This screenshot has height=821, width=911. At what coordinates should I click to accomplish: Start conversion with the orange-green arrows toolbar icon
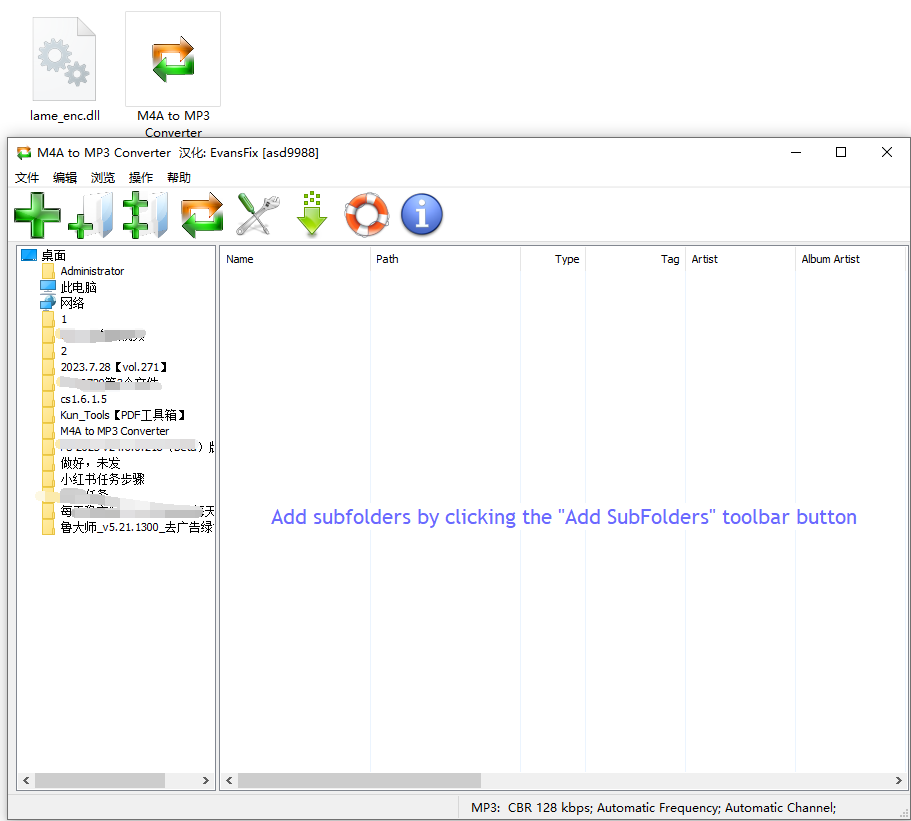click(x=202, y=215)
